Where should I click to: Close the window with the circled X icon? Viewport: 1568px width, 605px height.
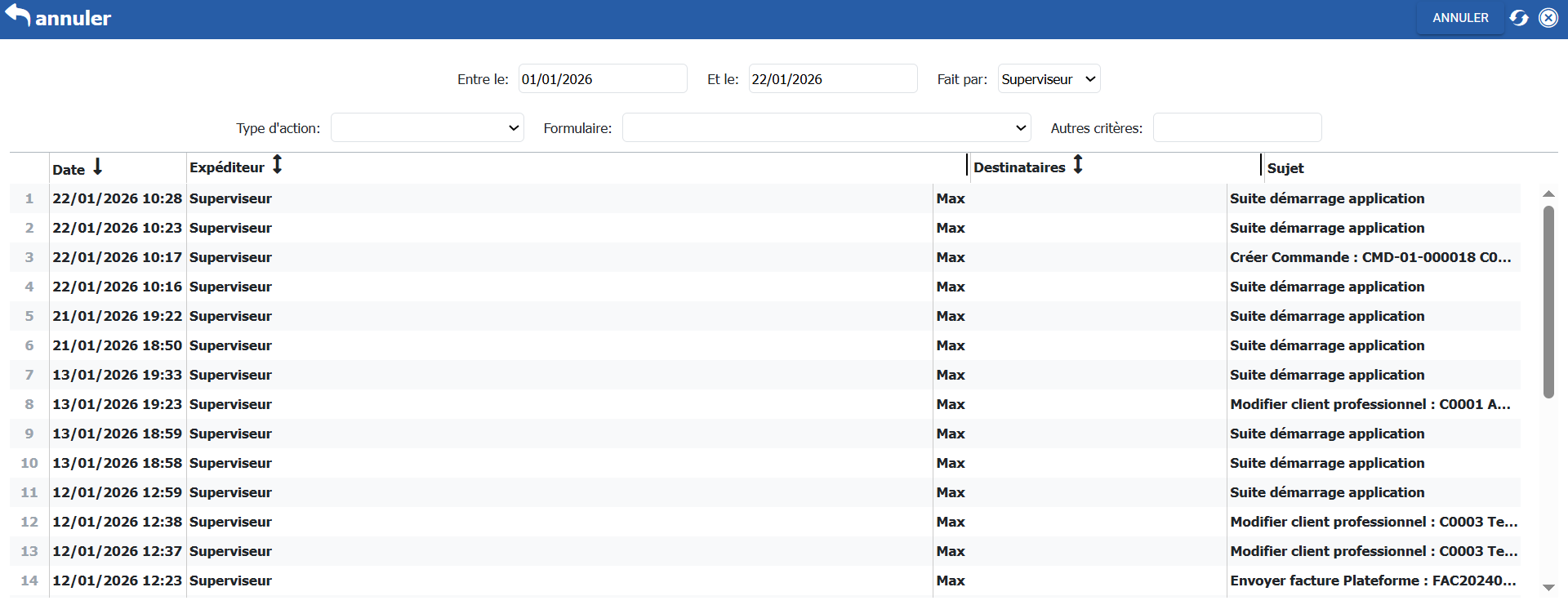coord(1548,18)
